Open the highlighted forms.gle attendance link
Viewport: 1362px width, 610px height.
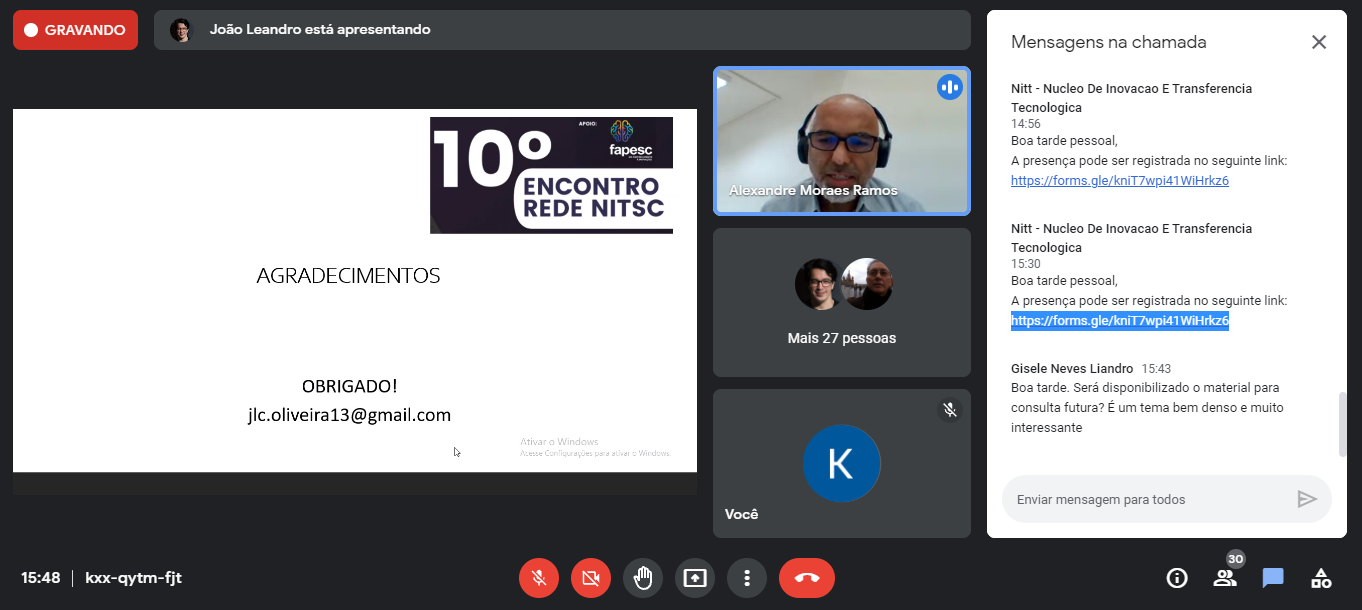click(1119, 321)
